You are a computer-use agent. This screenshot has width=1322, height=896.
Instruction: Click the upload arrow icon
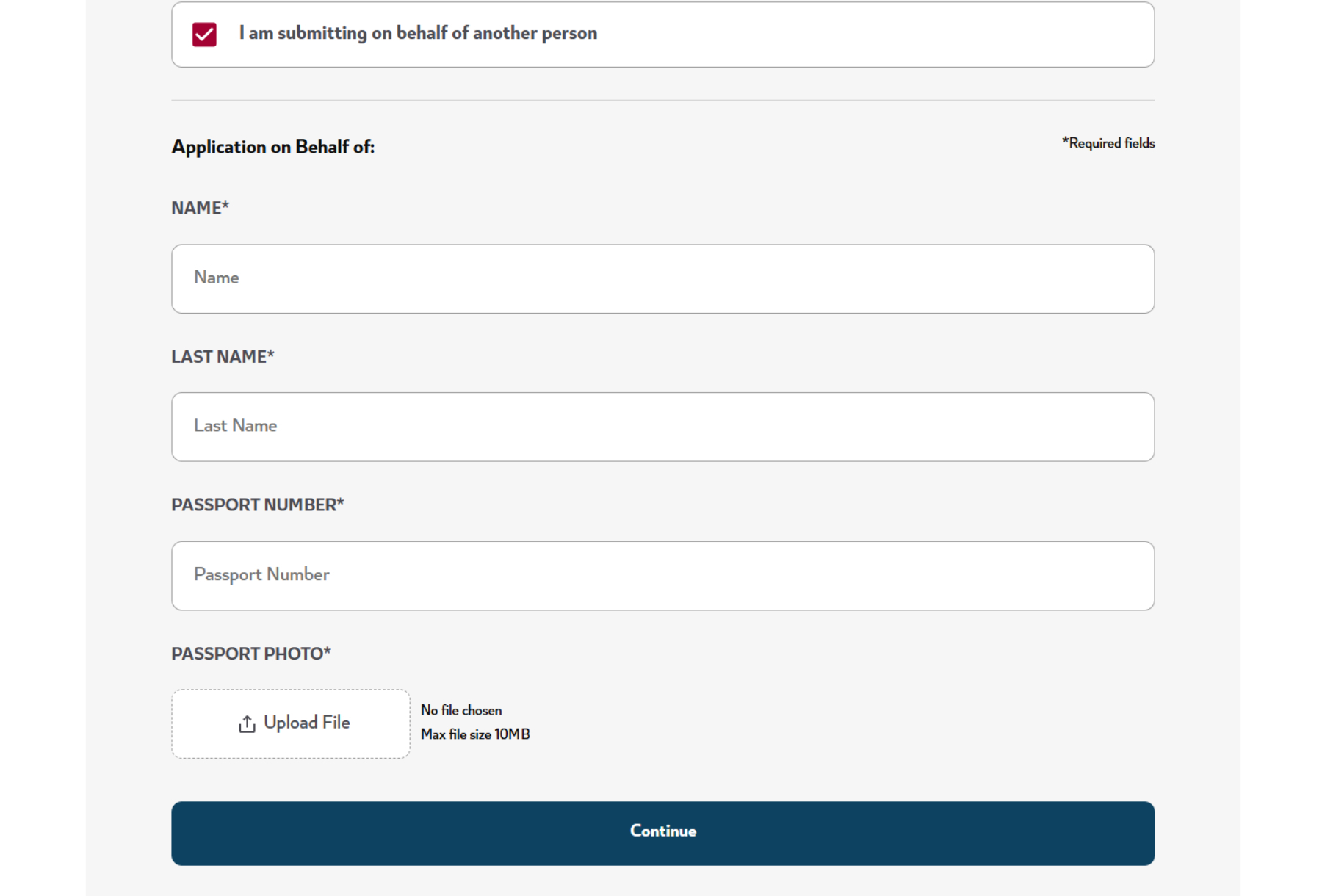pos(247,724)
